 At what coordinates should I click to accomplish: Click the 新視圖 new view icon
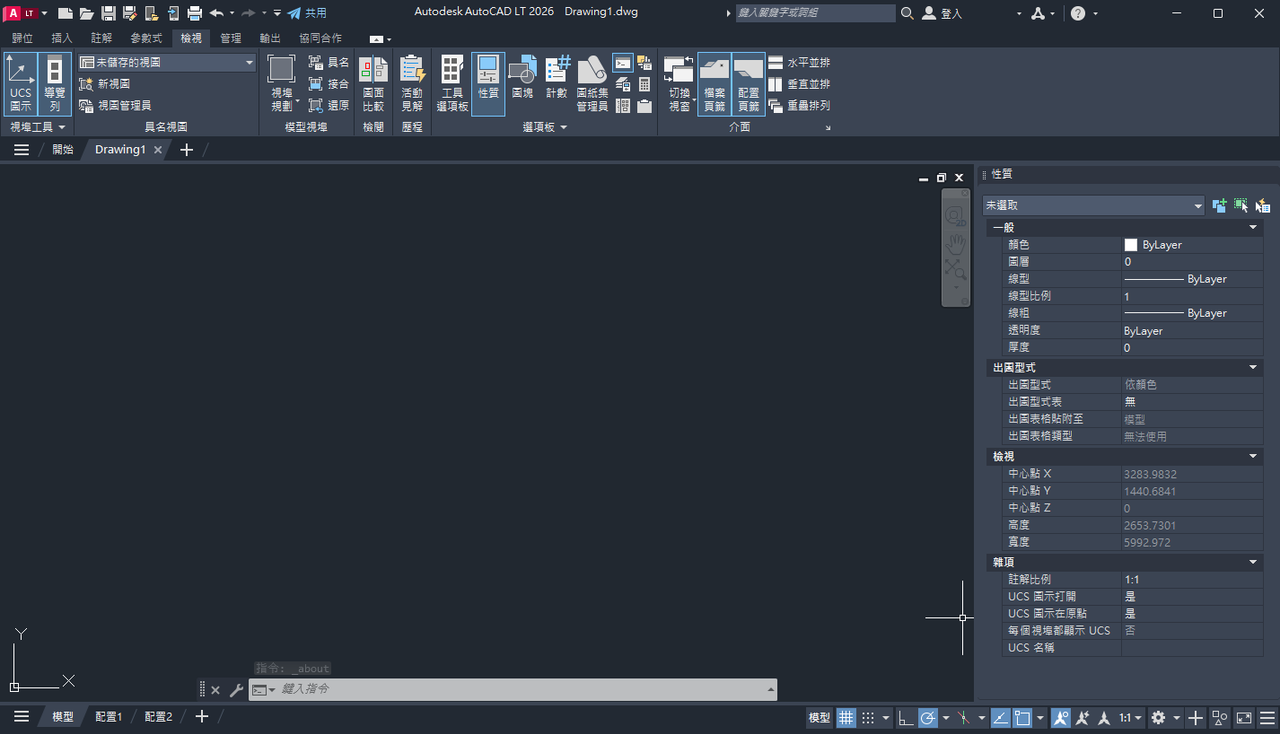click(86, 84)
